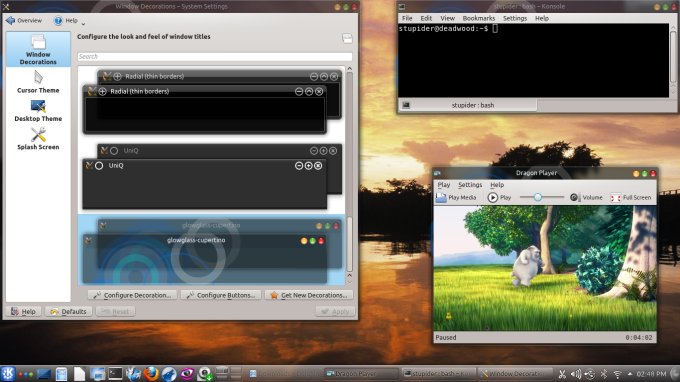Open Bookmarks menu in Konsole
680x382 pixels.
point(478,18)
